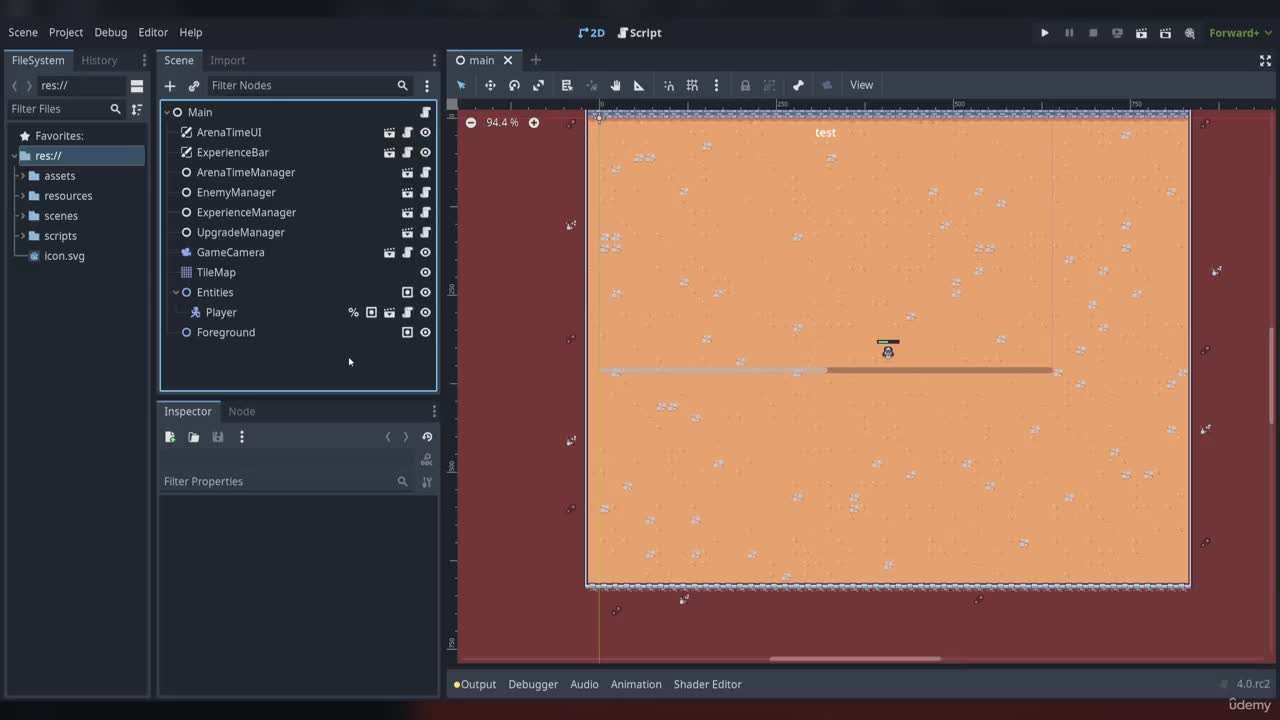The width and height of the screenshot is (1280, 720).
Task: Toggle Entities group-children lock icon
Action: pos(407,292)
